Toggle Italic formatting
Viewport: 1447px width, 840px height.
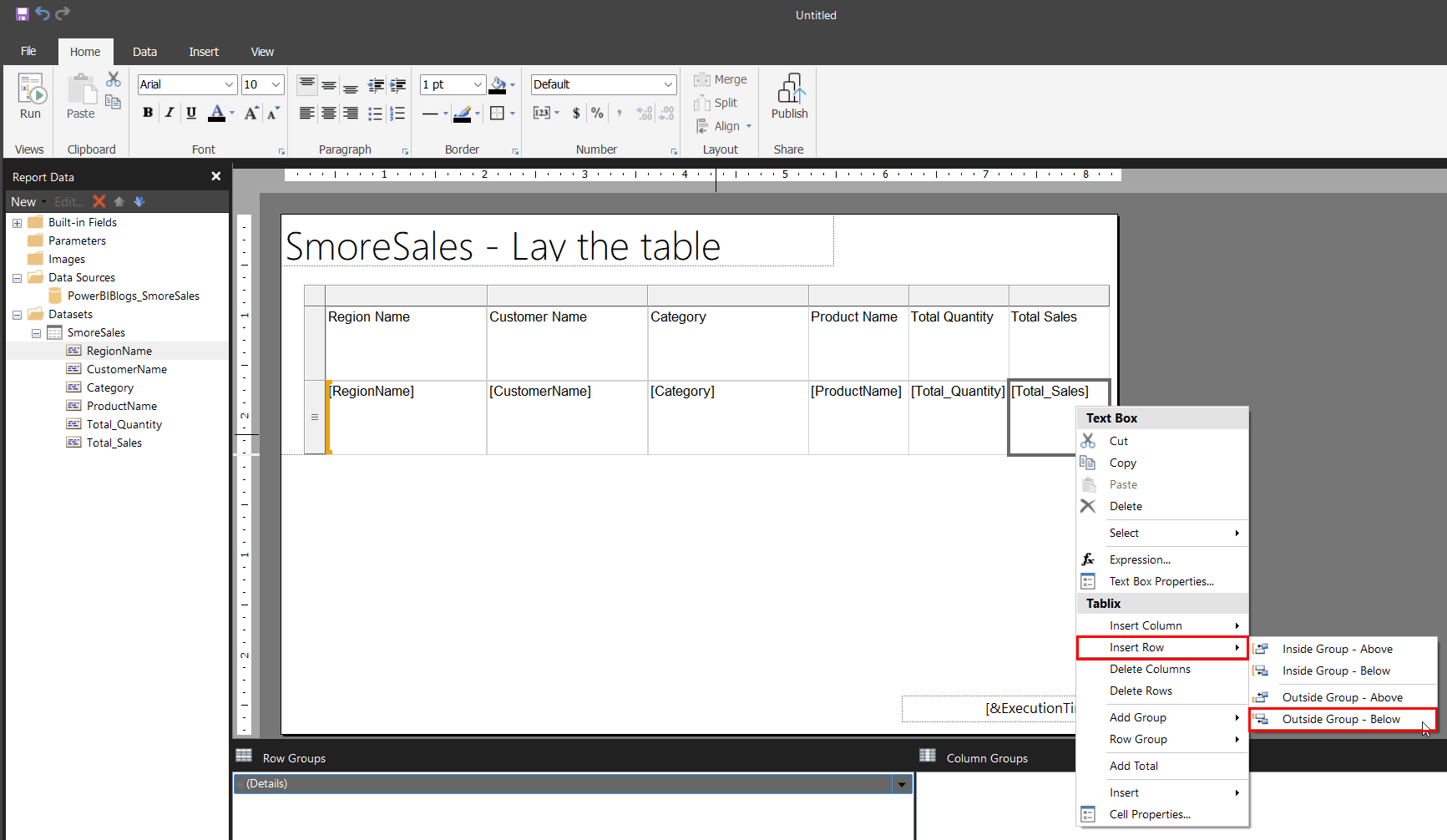click(169, 113)
